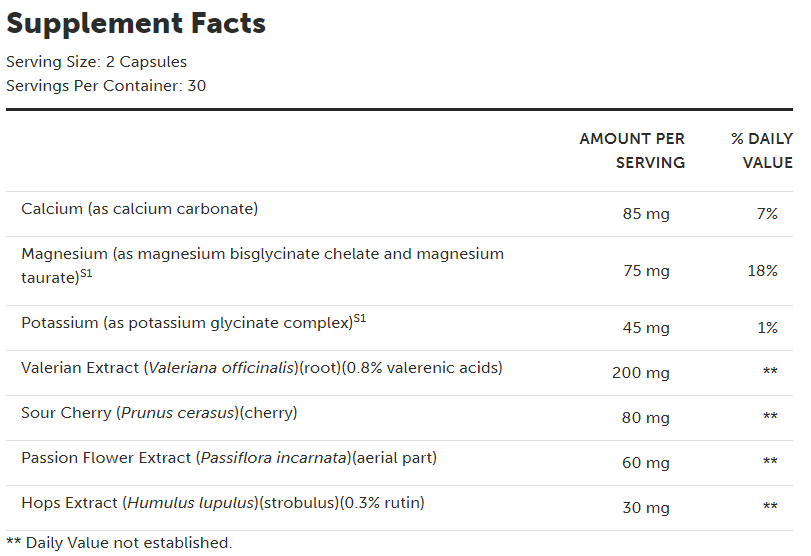This screenshot has height=556, width=811.
Task: Select the Potassium glycinate complex label
Action: [187, 323]
